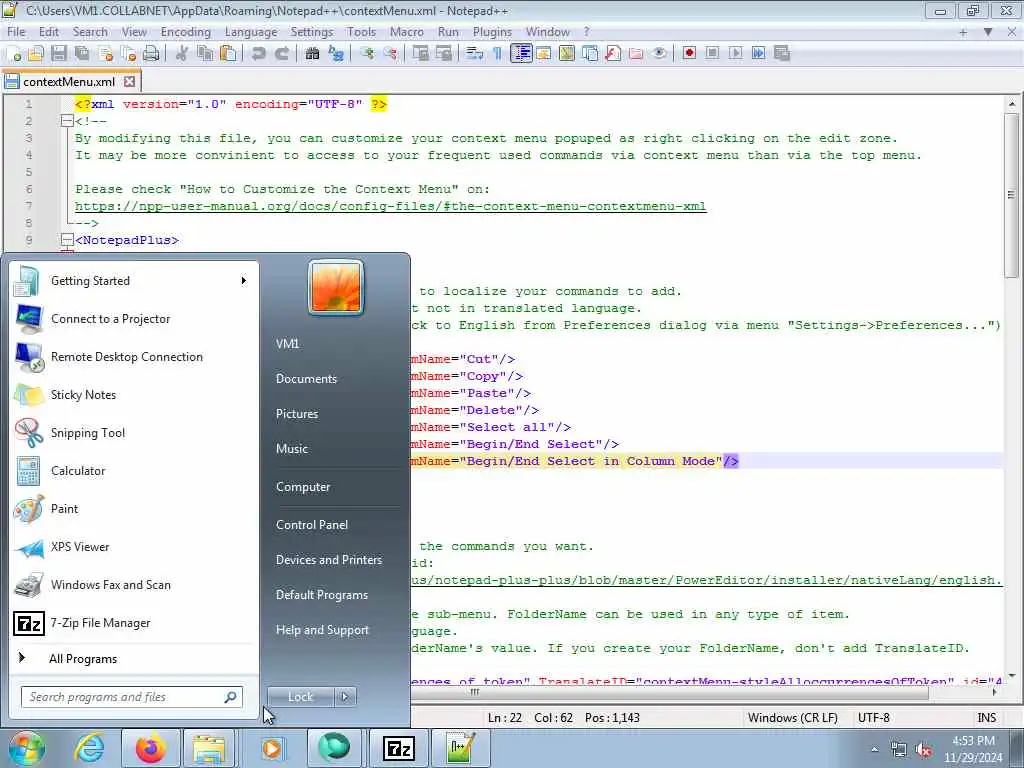Click the New file toolbar icon
Image resolution: width=1024 pixels, height=768 pixels.
(x=13, y=54)
